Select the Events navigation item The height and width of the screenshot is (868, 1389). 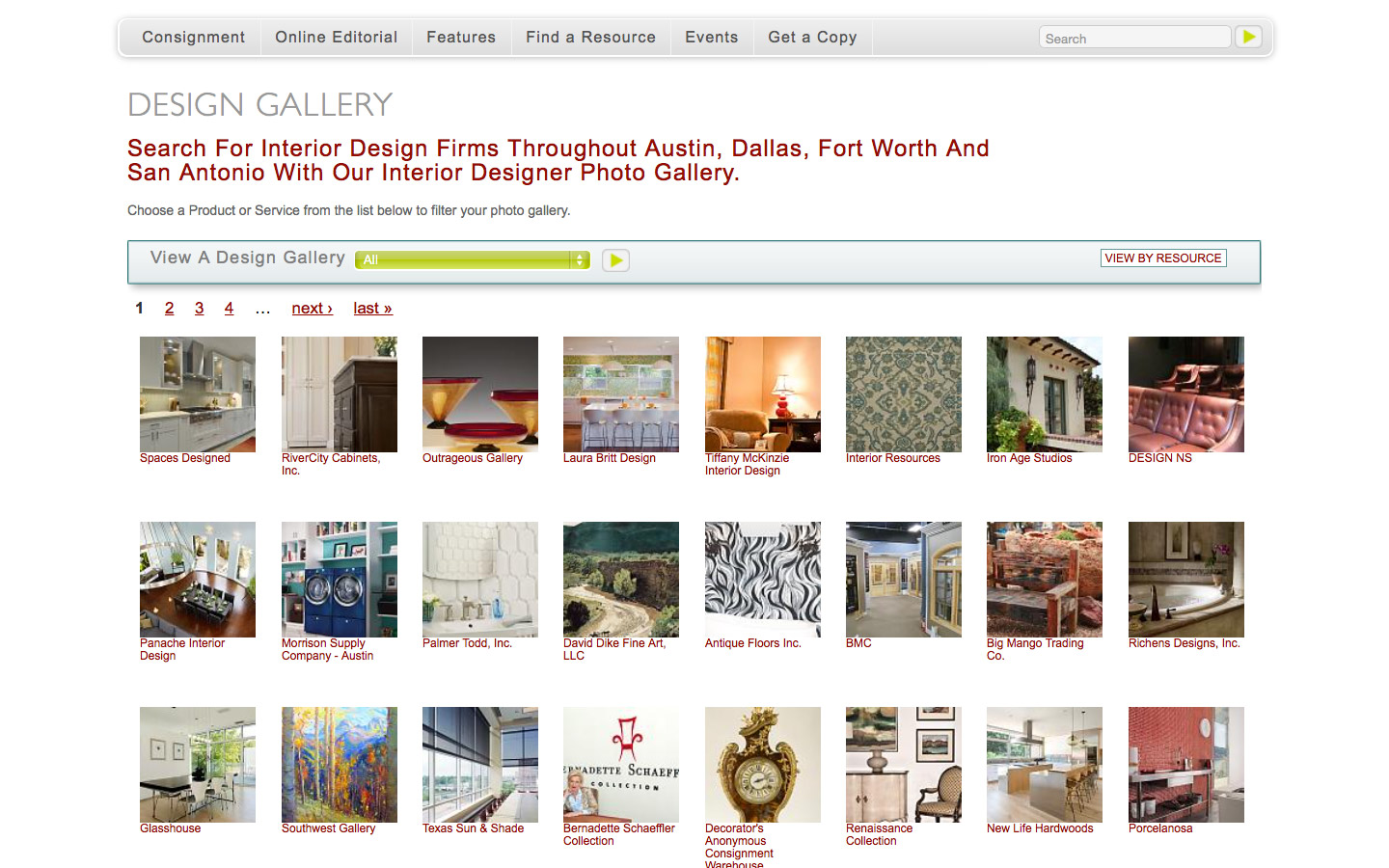pos(712,38)
